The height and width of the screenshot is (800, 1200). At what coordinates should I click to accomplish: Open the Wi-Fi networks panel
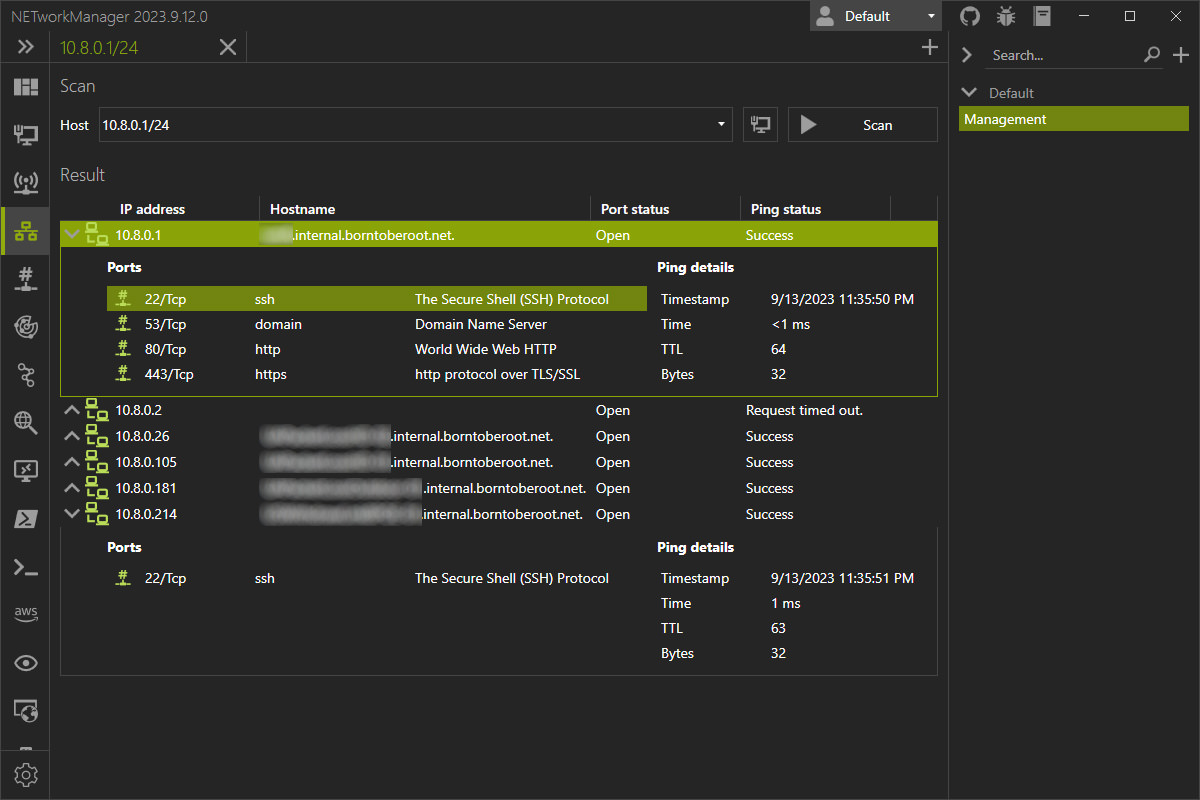[x=26, y=183]
